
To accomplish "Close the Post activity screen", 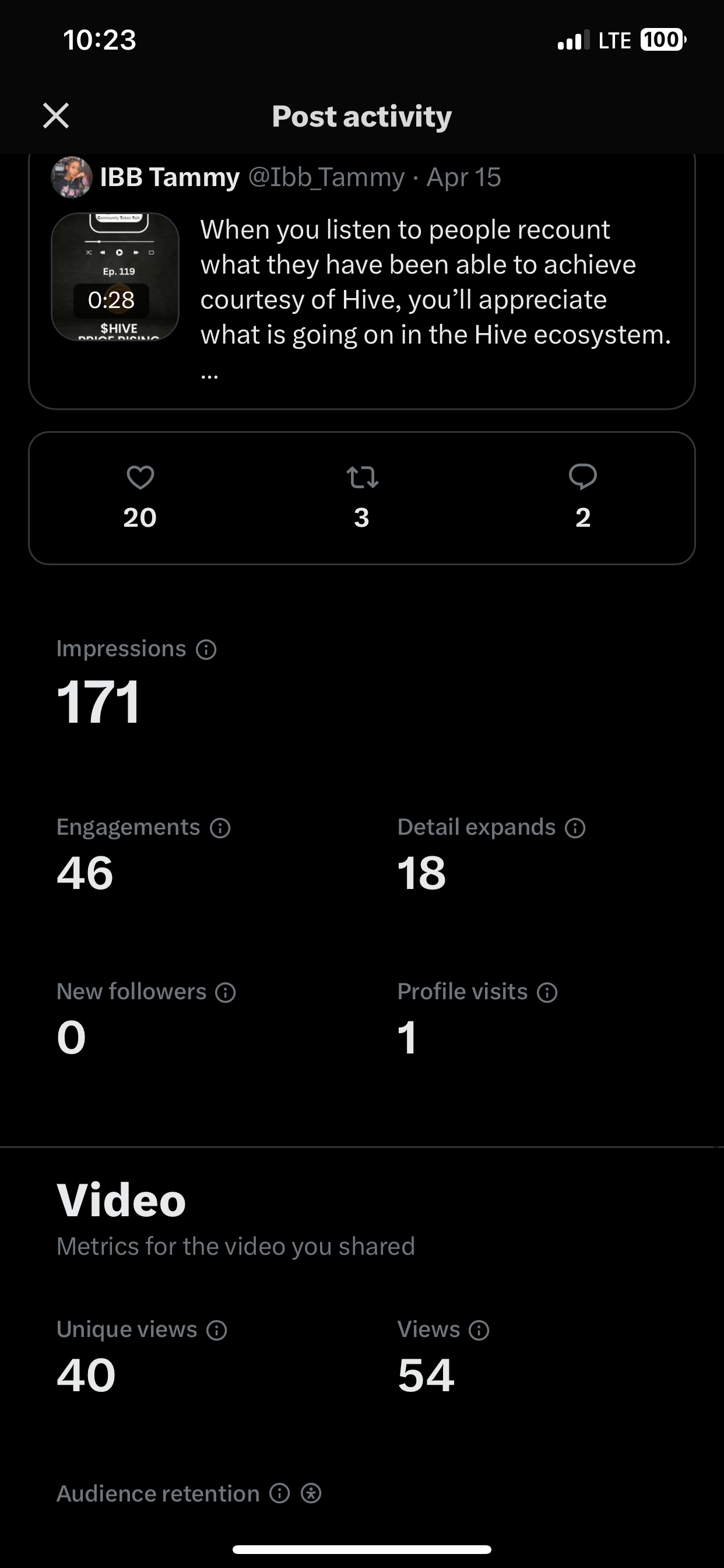I will [x=56, y=116].
